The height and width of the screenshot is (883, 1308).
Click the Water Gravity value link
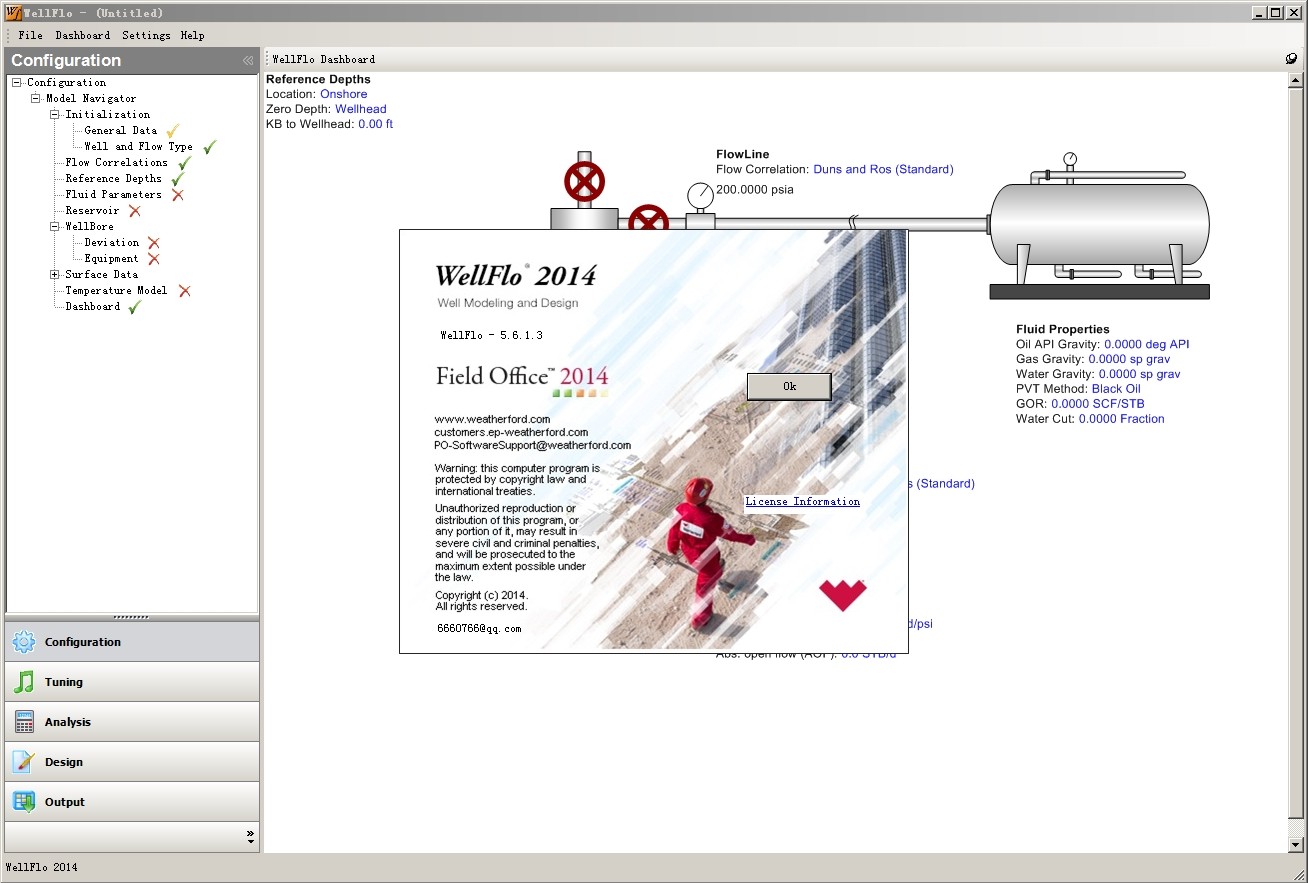(1139, 374)
